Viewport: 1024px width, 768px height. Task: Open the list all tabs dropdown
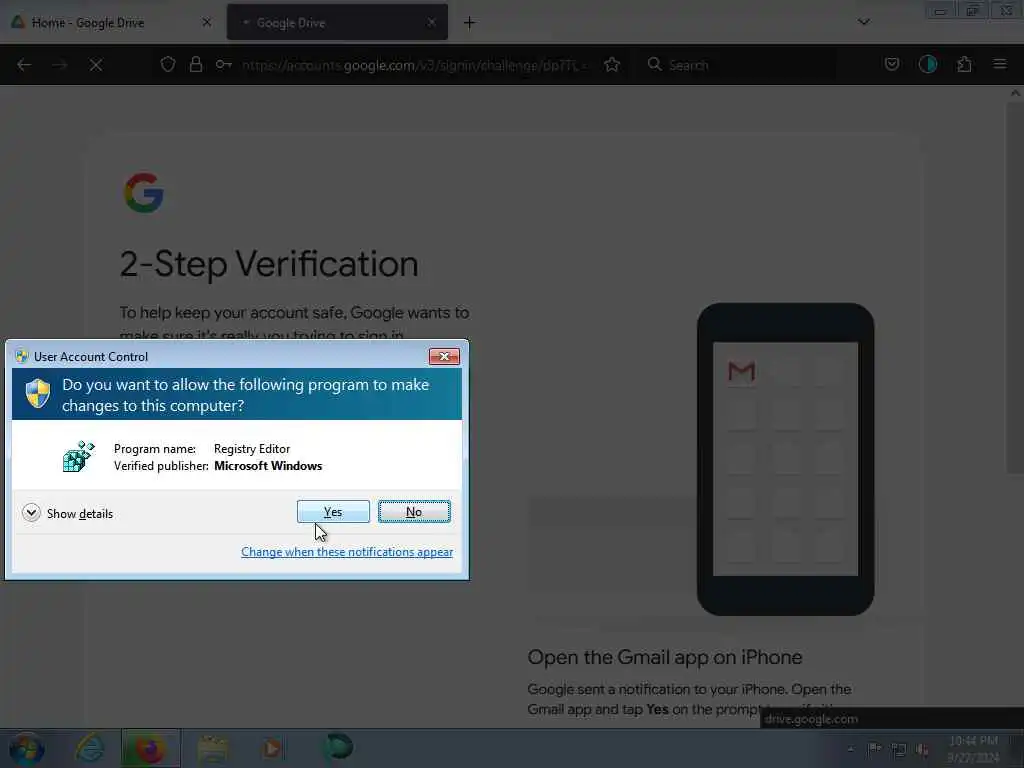(863, 22)
